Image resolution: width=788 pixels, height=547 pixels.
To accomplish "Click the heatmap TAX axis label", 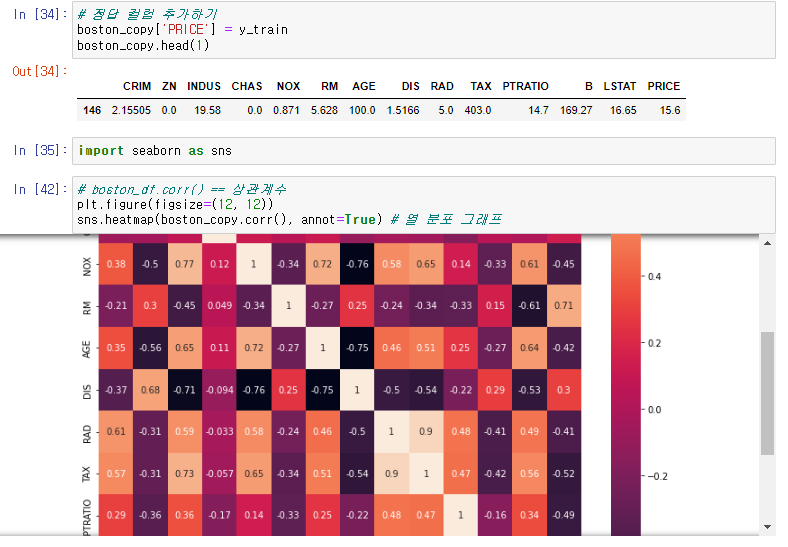I will [x=87, y=475].
